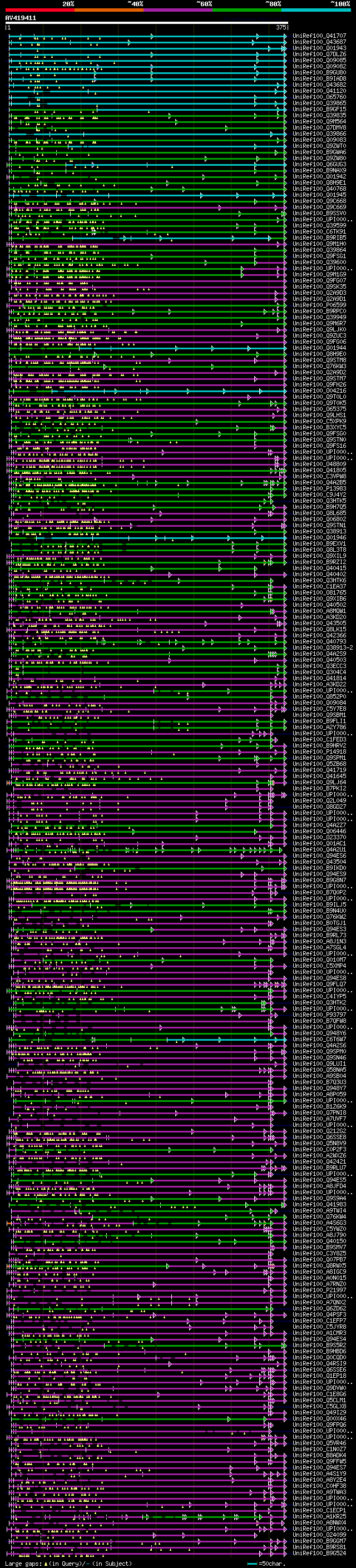
Task: Select the UniRef100_B9GGM7 entry
Action: pos(319,1541)
